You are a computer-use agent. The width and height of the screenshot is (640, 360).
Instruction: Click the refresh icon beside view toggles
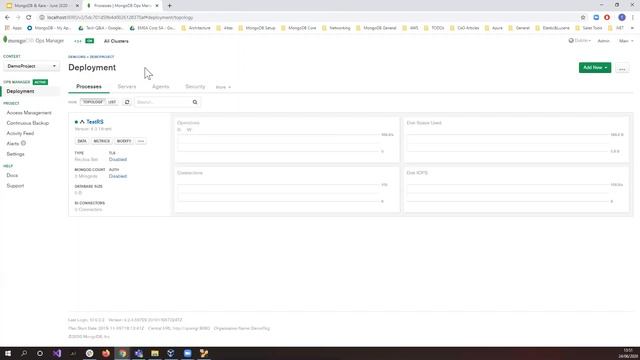(x=127, y=102)
